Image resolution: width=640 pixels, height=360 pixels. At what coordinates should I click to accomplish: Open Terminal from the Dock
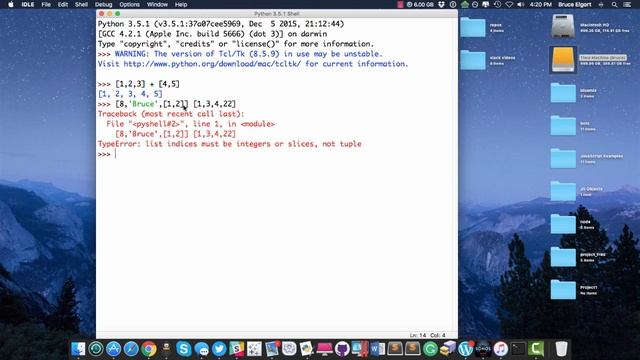point(518,349)
